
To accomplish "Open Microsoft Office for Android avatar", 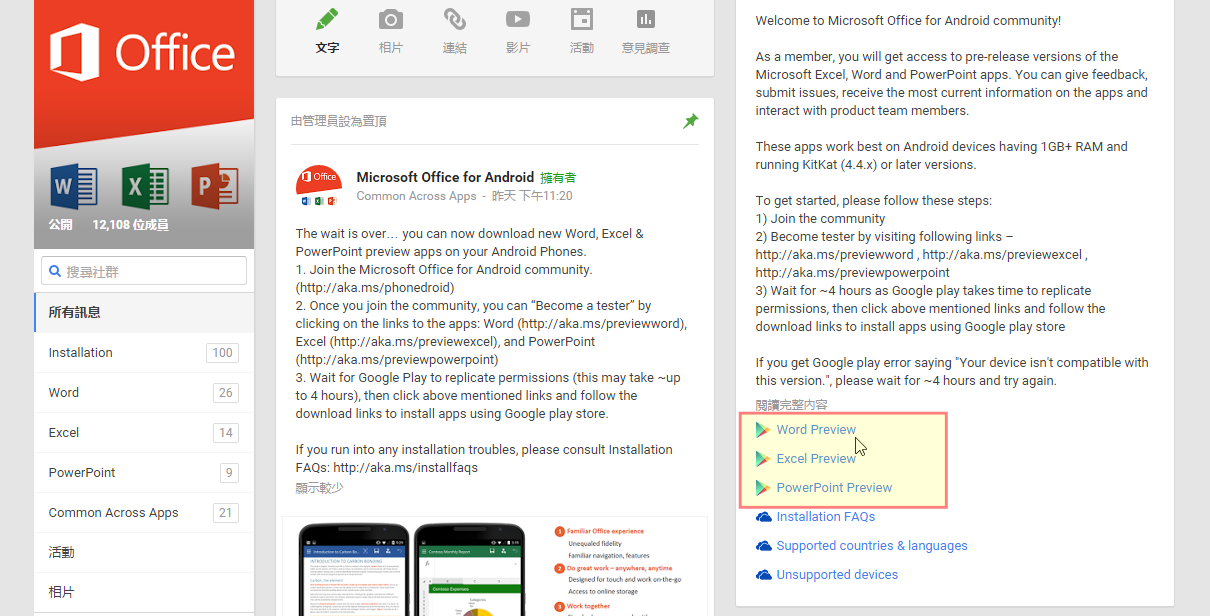I will 319,186.
